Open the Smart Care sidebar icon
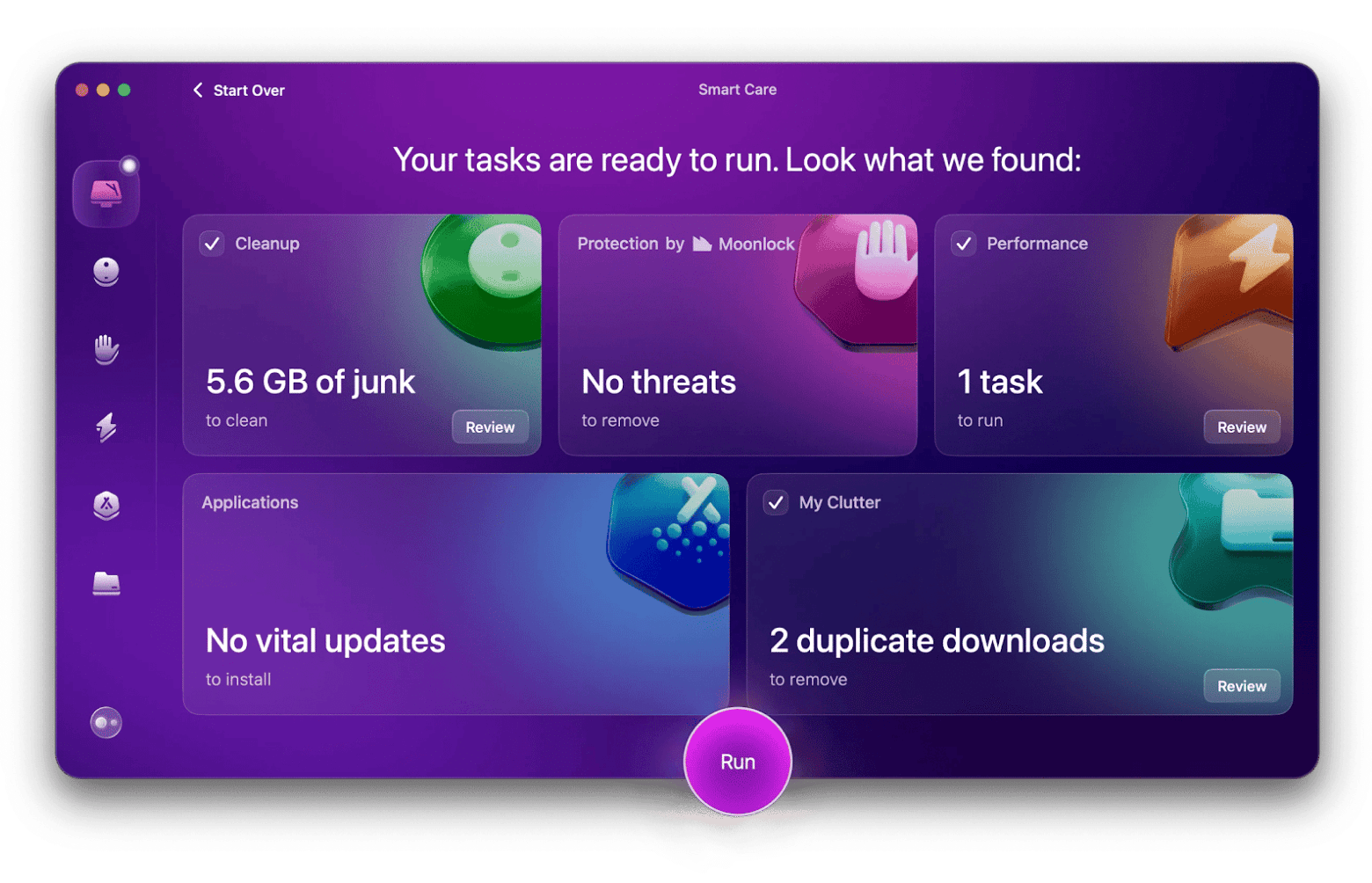The height and width of the screenshot is (883, 1372). pos(106,193)
